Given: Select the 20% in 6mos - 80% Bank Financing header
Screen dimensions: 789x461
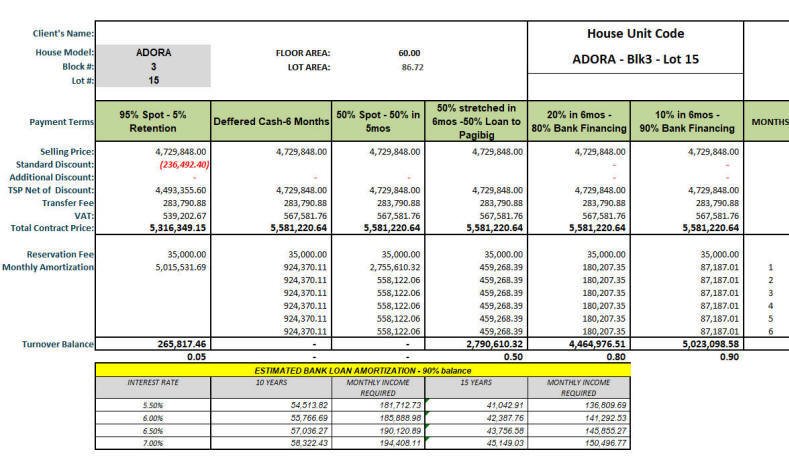Looking at the screenshot, I should click(x=581, y=121).
